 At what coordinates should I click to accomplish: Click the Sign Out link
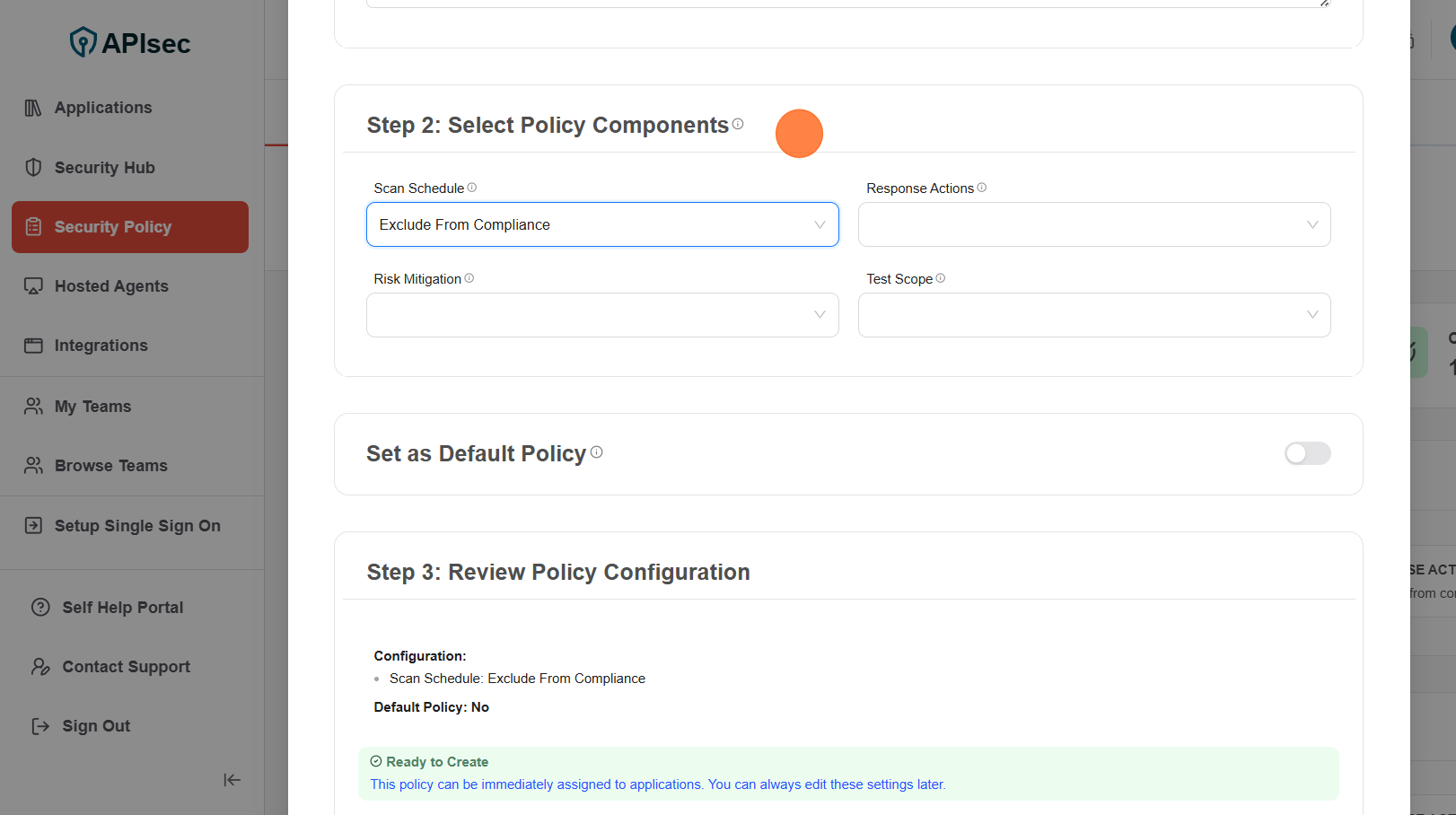pos(95,726)
